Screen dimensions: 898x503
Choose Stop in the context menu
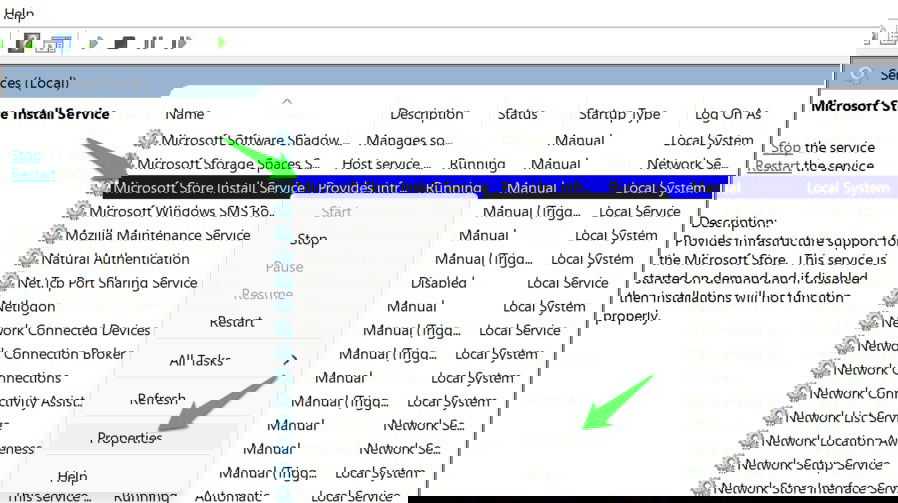tap(309, 239)
